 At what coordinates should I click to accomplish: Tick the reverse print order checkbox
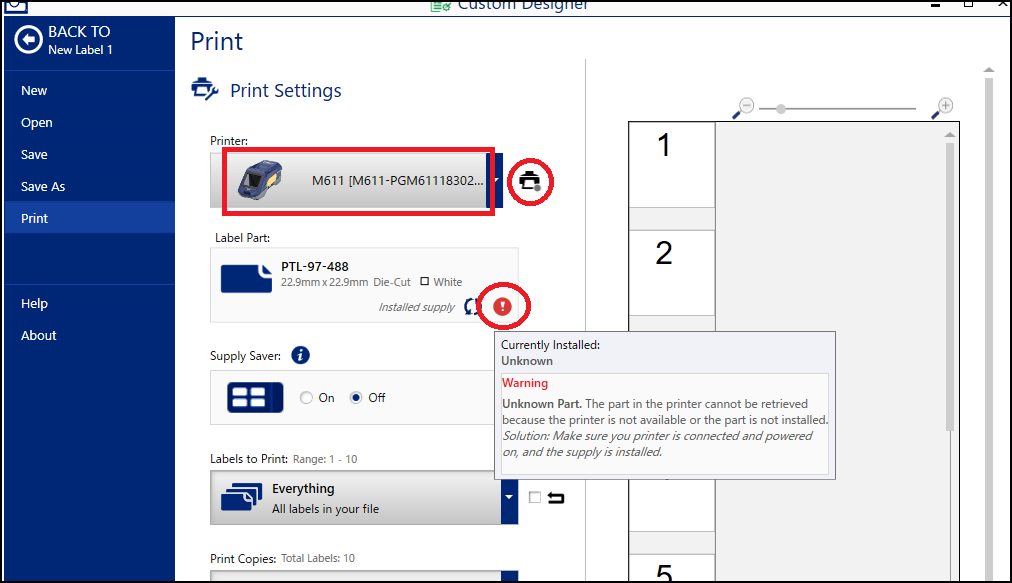(534, 497)
